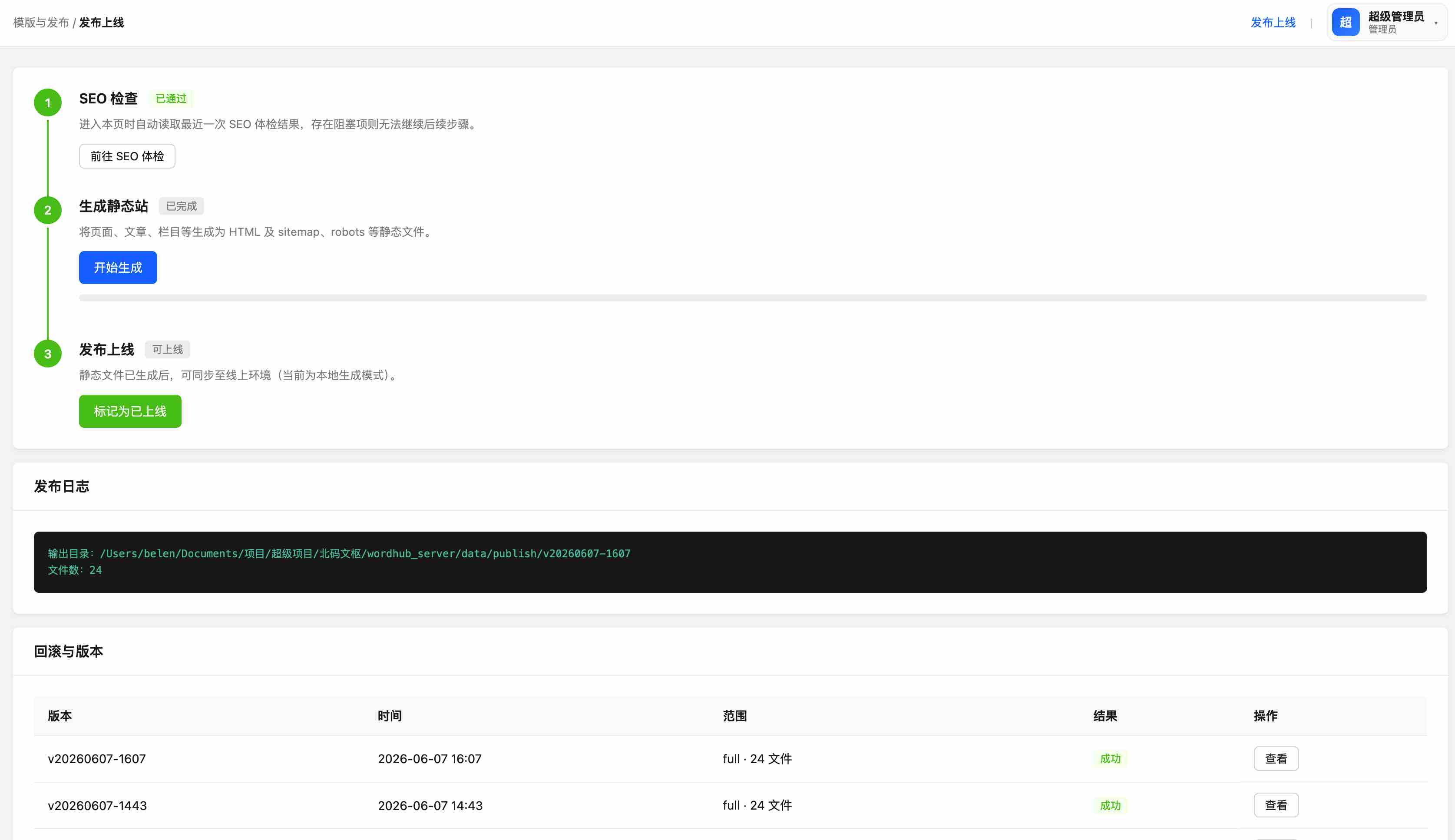Click 查看 for version v20260607-1607
1455x840 pixels.
tap(1276, 759)
